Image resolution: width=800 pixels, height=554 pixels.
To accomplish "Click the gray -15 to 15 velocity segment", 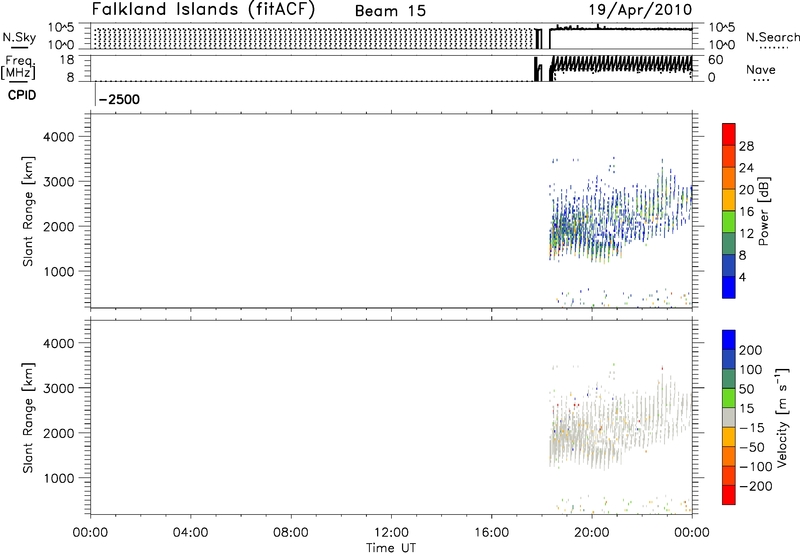I will click(729, 417).
